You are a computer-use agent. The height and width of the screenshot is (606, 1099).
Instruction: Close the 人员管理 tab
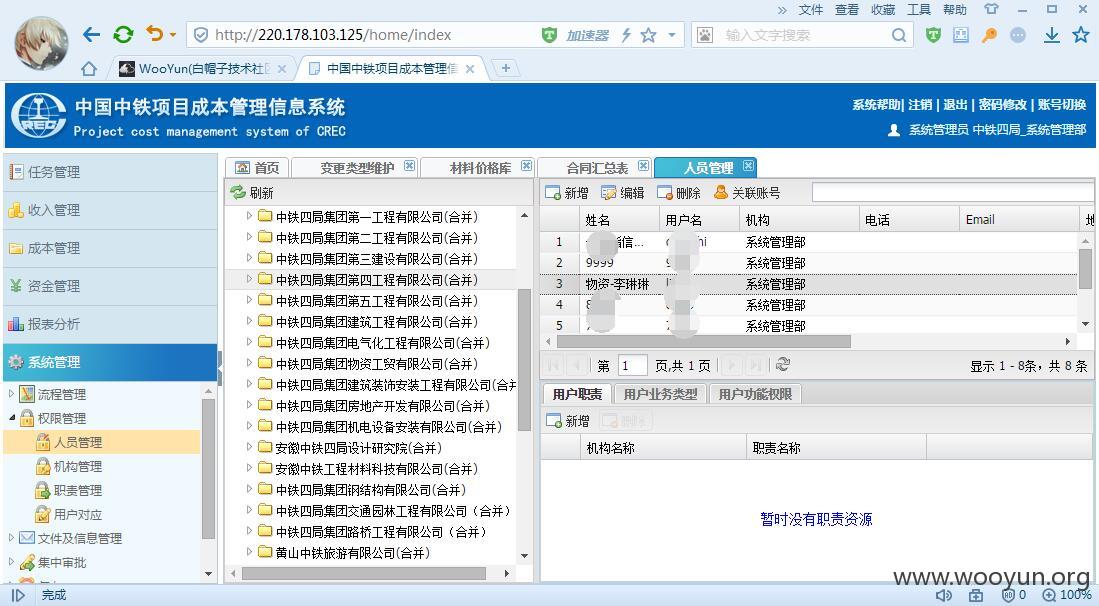pyautogui.click(x=748, y=166)
